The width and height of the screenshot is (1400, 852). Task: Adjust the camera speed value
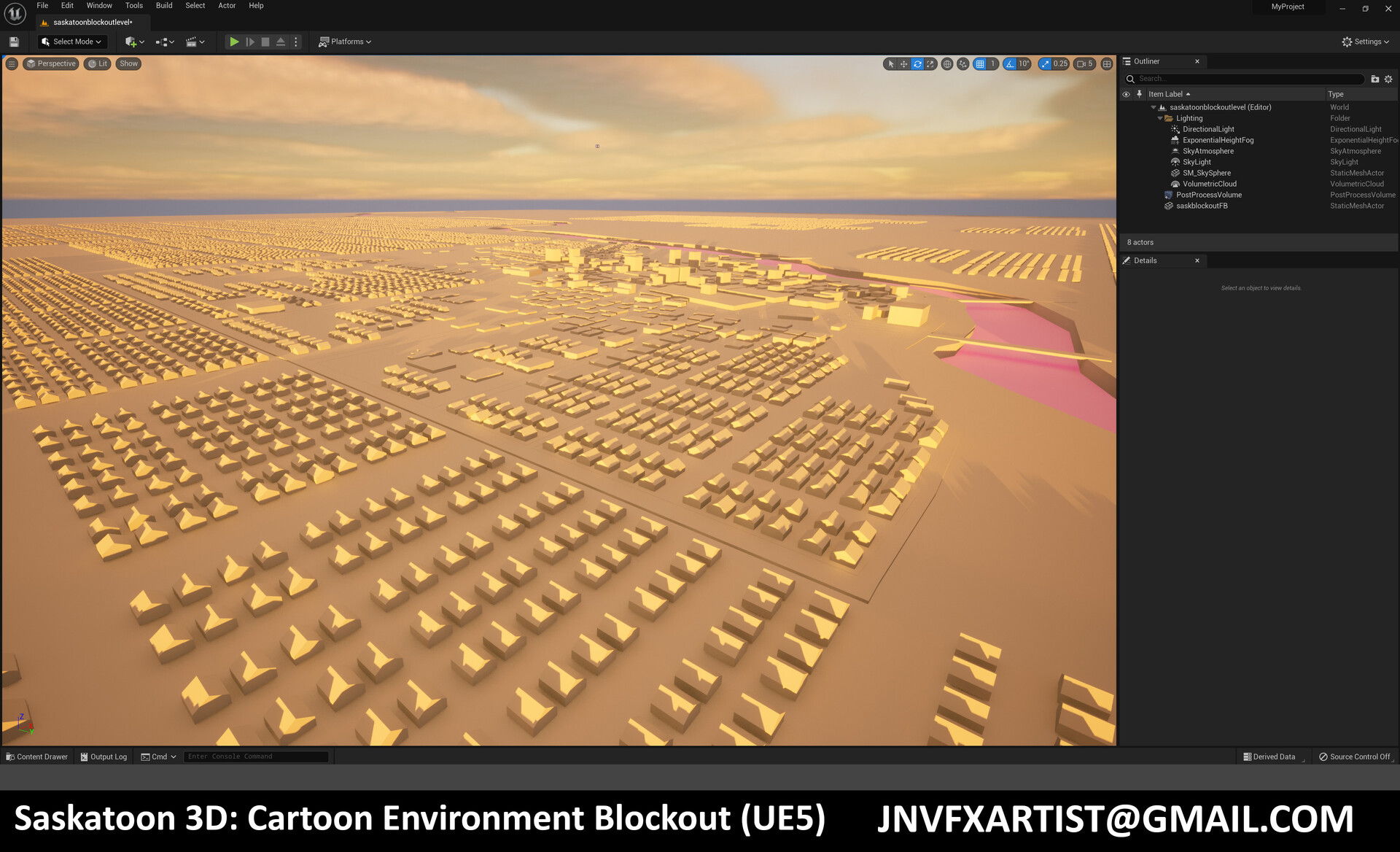(x=1084, y=64)
